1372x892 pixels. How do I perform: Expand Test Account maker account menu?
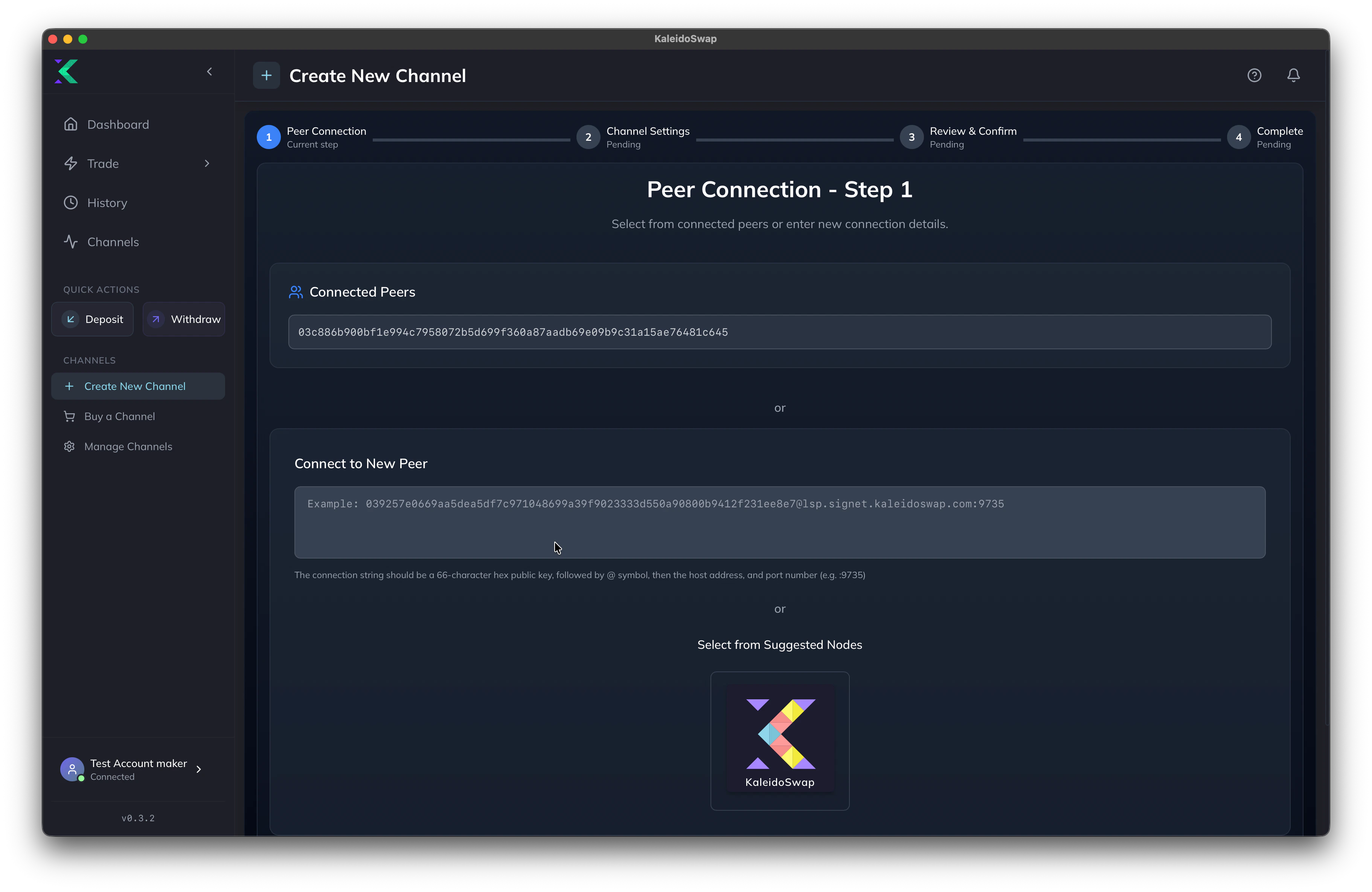(x=198, y=769)
